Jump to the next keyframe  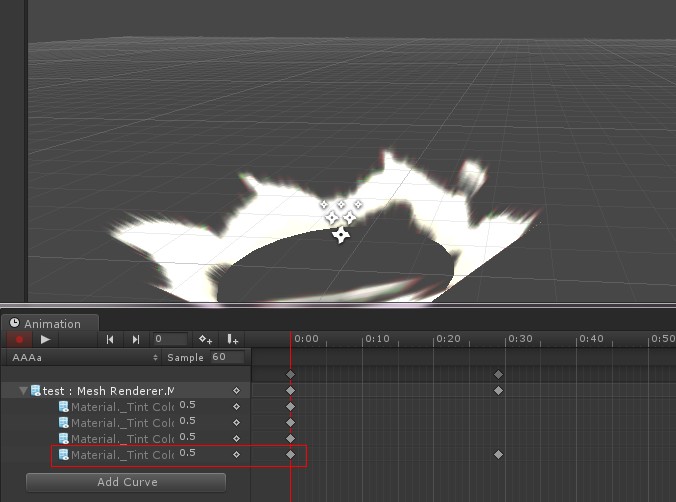coord(136,339)
